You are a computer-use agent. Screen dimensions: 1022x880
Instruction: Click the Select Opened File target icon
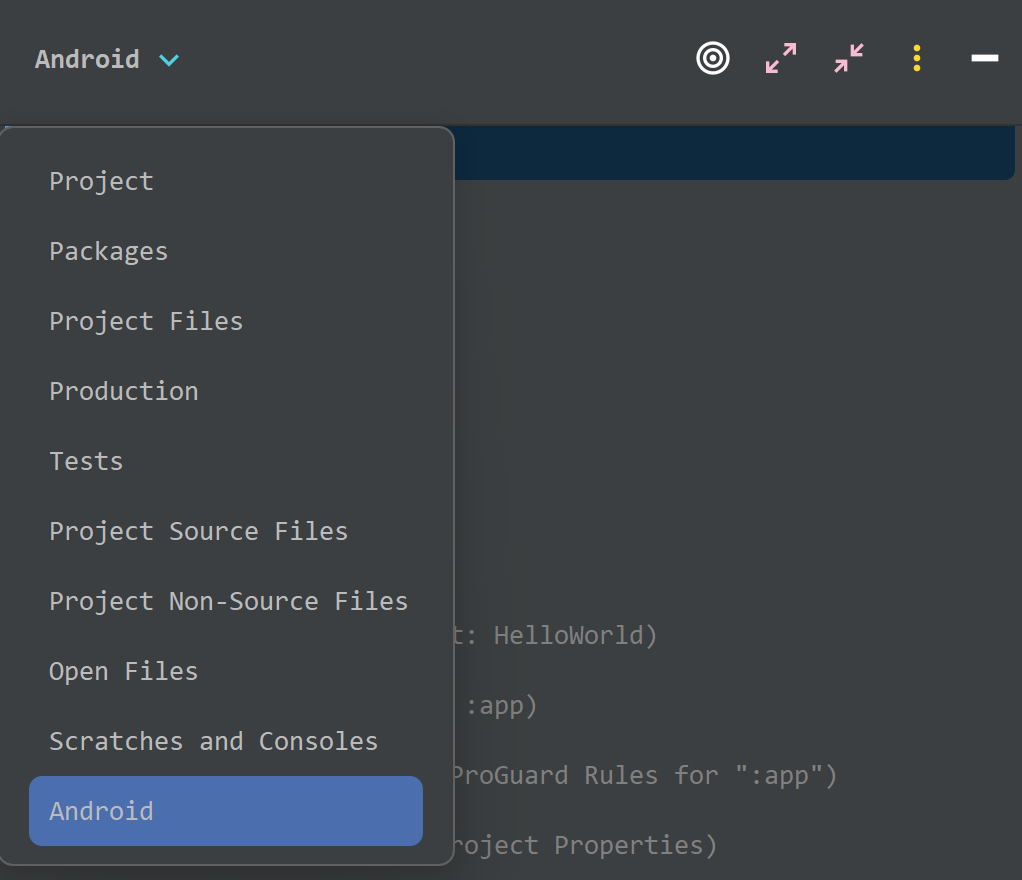(x=713, y=59)
